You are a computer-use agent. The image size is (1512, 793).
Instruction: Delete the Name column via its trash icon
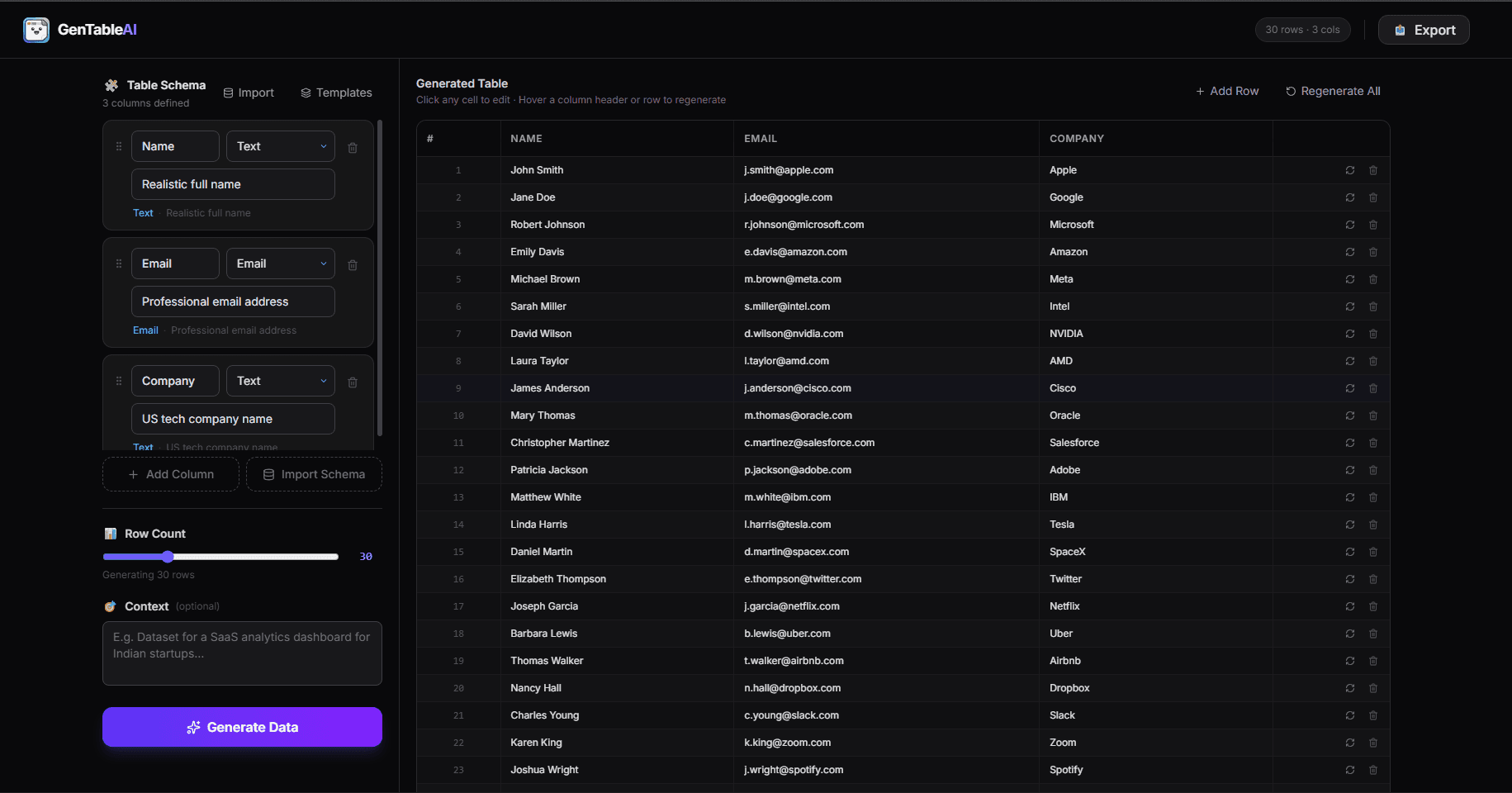353,147
